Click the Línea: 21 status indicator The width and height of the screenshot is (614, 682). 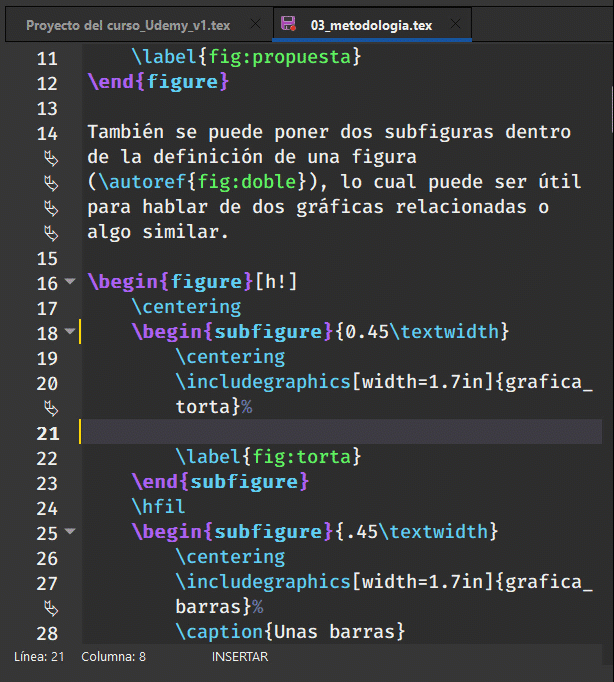click(39, 657)
